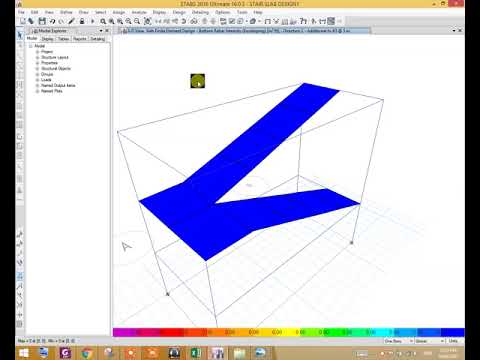
Task: Open the Display menu
Action: click(159, 12)
